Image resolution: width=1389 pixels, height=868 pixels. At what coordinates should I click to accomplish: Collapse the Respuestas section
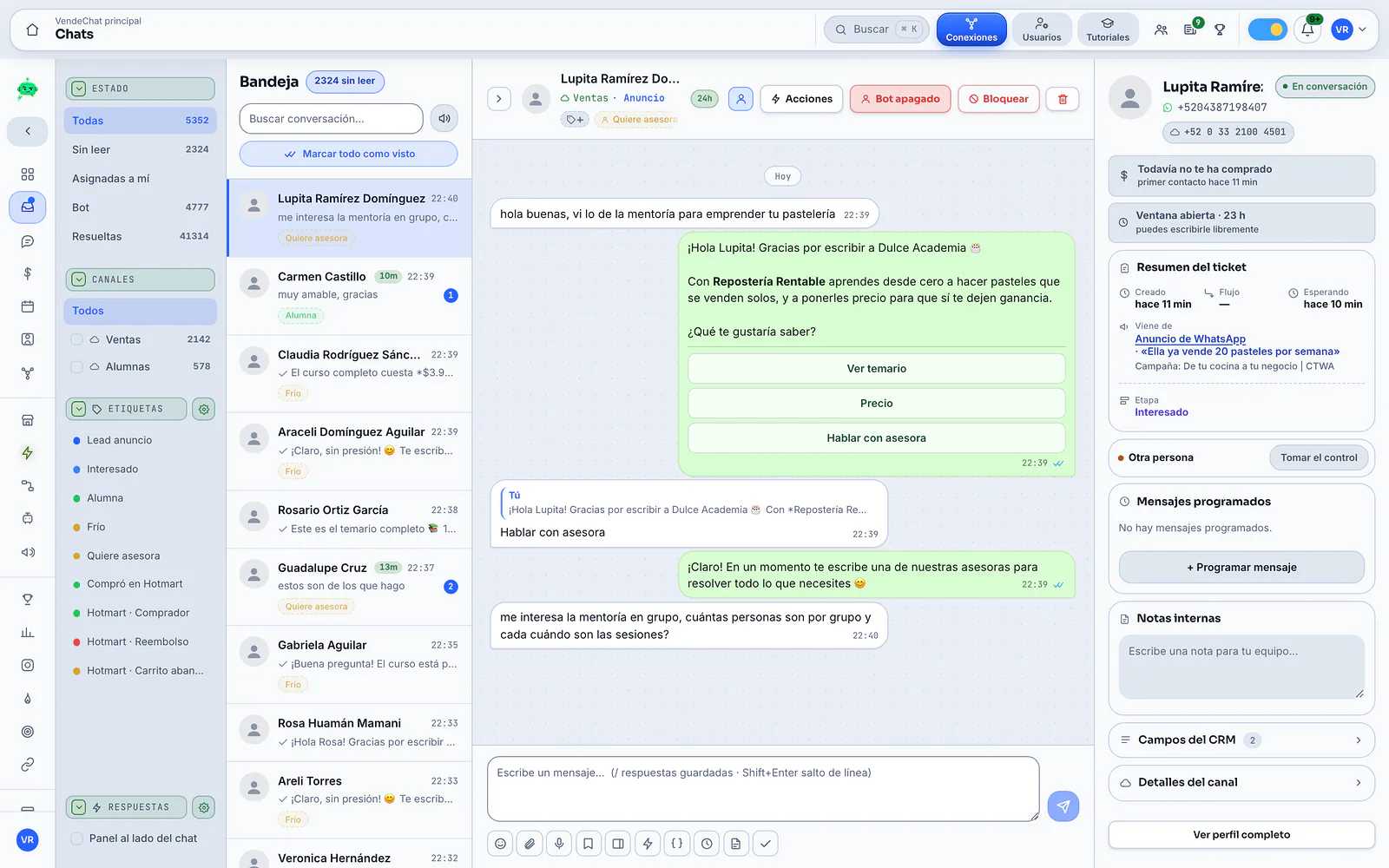[79, 807]
